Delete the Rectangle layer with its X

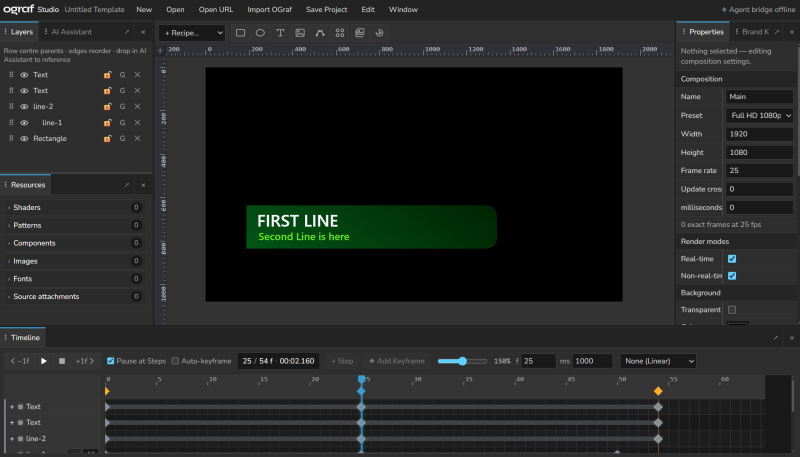[137, 138]
